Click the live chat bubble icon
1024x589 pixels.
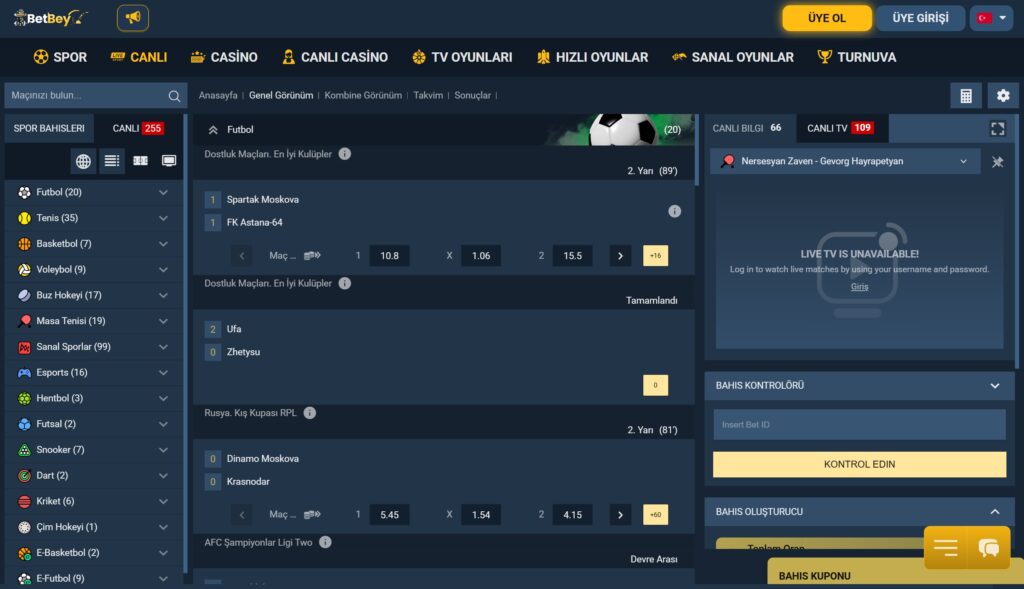(x=989, y=548)
